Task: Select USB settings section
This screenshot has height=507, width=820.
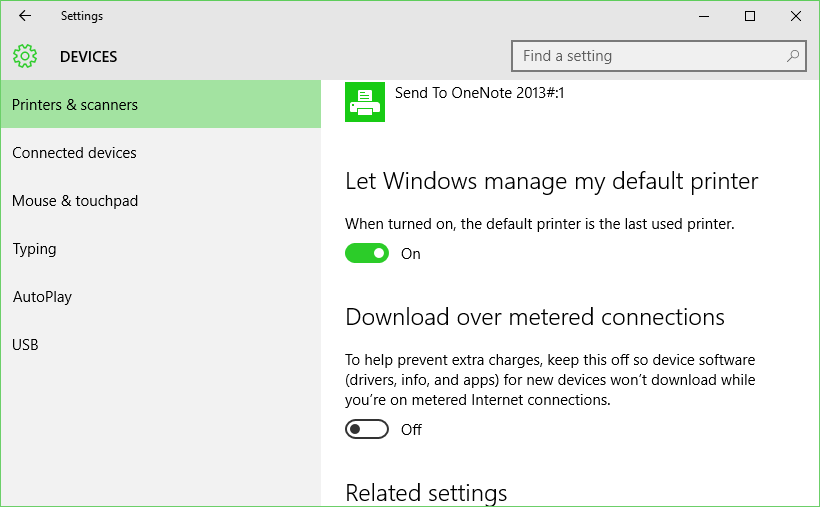Action: [x=161, y=345]
